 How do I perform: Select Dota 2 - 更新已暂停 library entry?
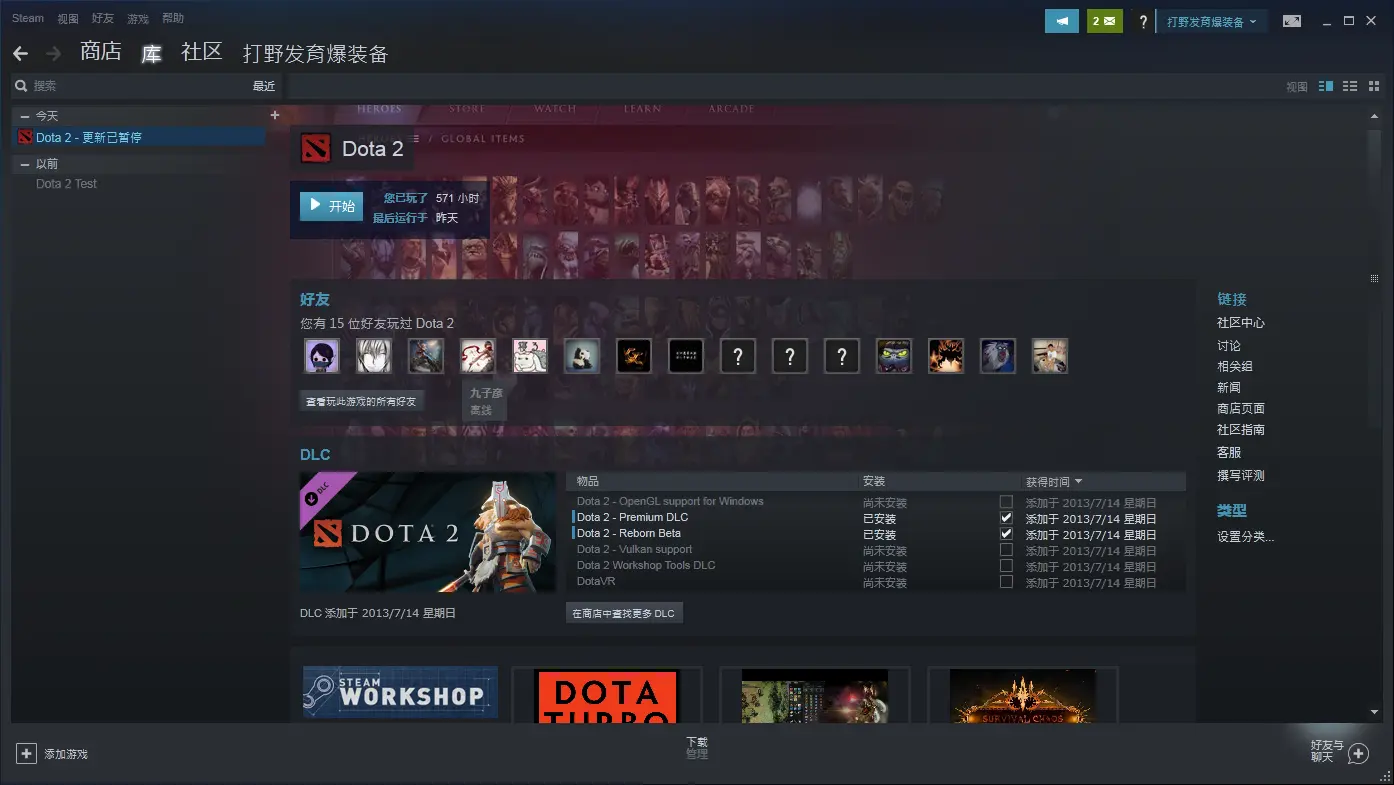139,137
